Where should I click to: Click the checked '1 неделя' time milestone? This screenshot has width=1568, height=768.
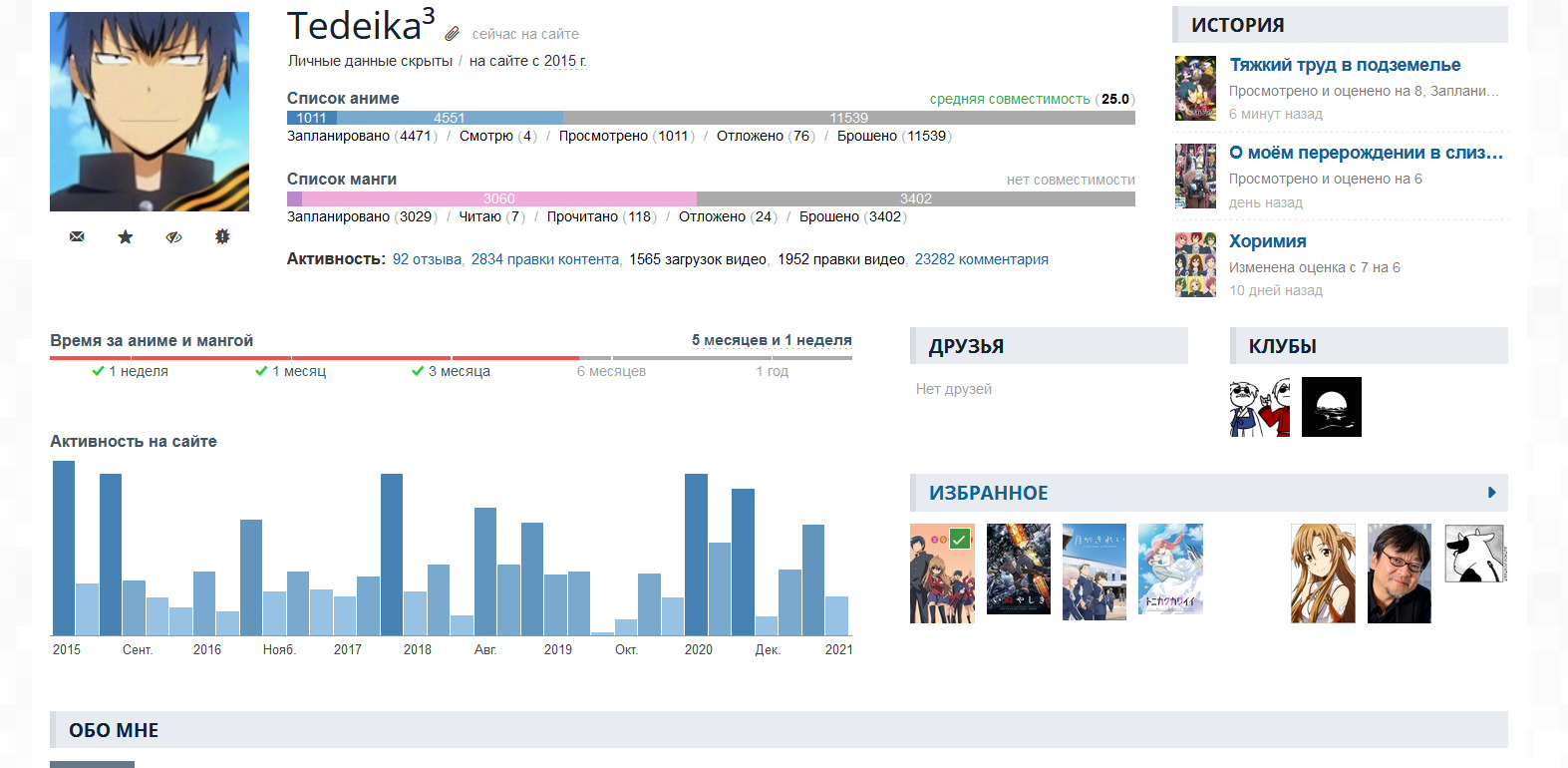130,371
